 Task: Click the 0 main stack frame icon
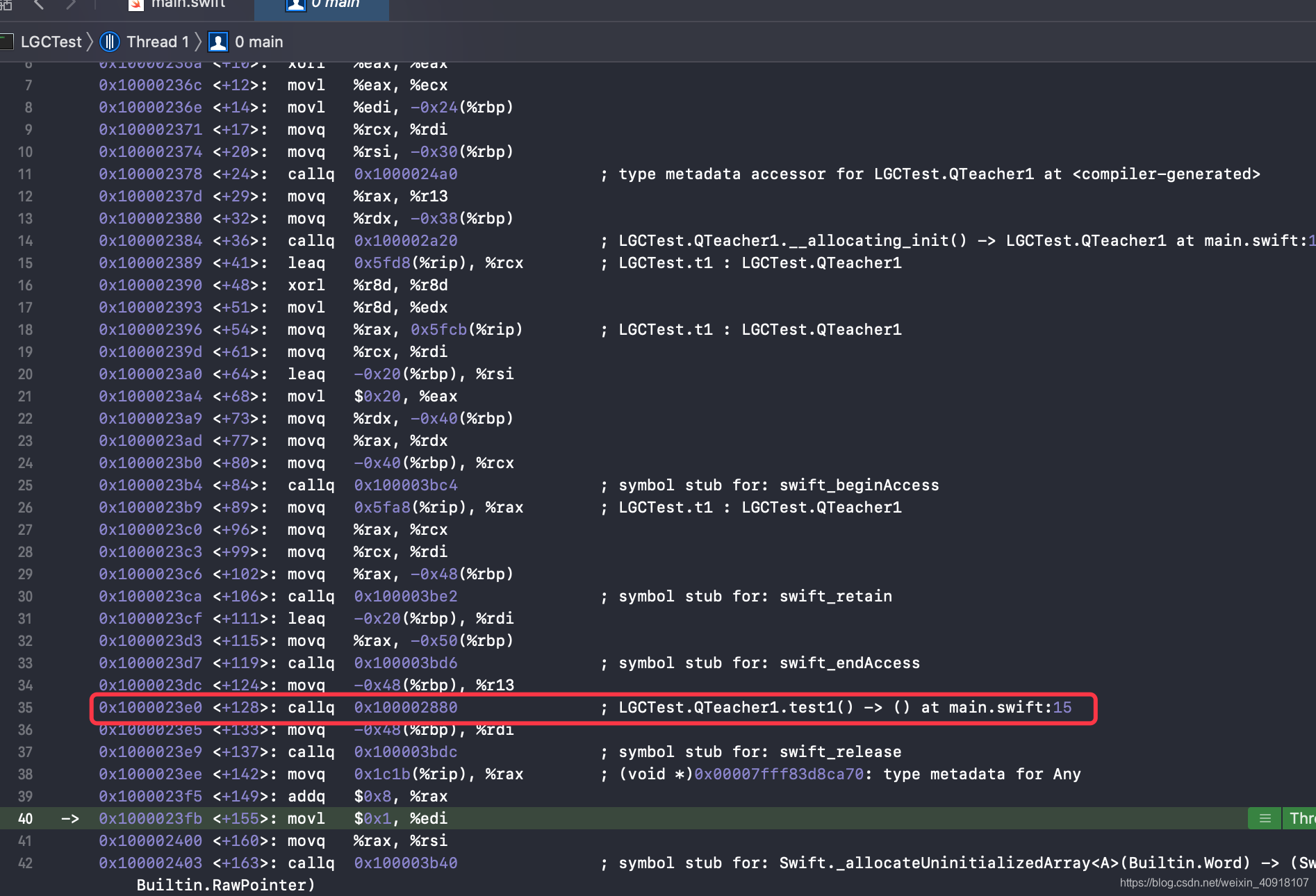coord(218,42)
